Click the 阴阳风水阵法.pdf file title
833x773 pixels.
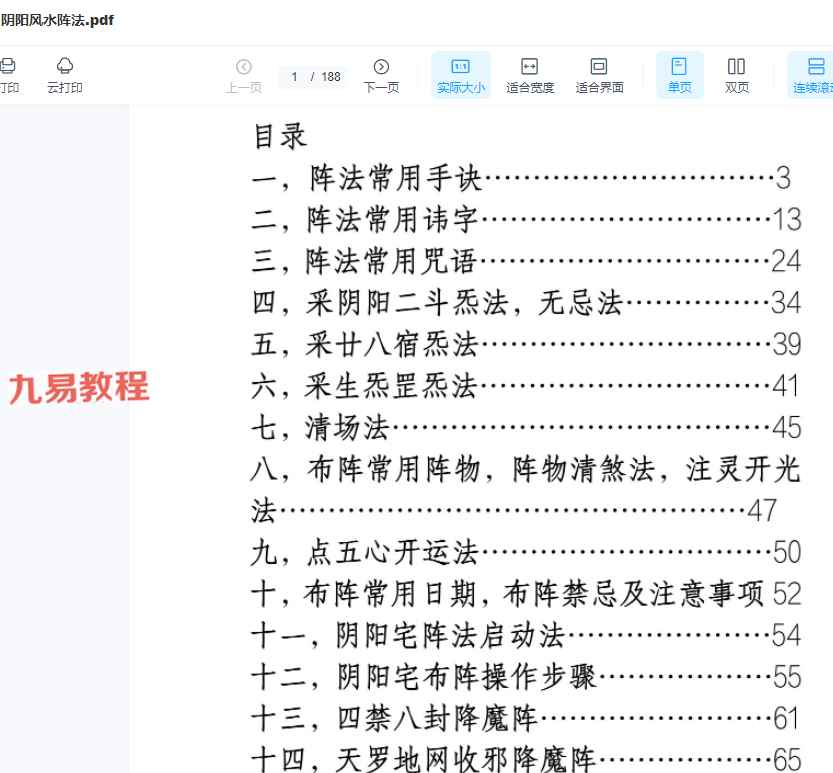(56, 21)
